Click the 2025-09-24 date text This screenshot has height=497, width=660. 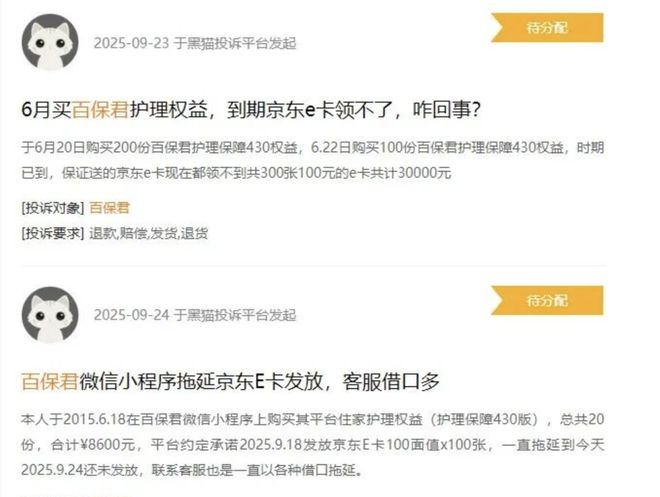pos(131,315)
